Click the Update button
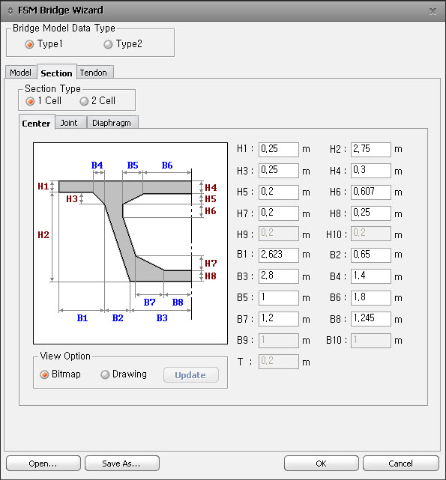The image size is (446, 480). click(x=191, y=375)
